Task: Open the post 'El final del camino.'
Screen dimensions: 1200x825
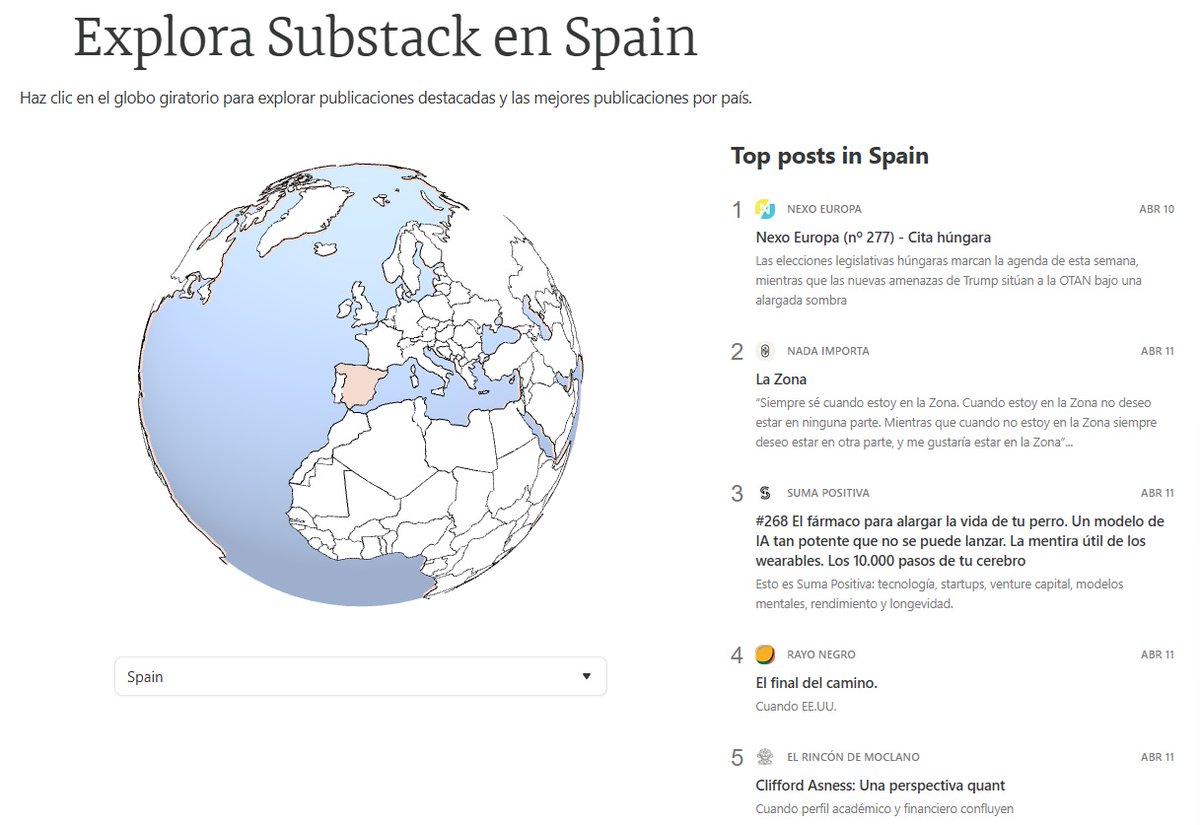Action: (x=816, y=683)
